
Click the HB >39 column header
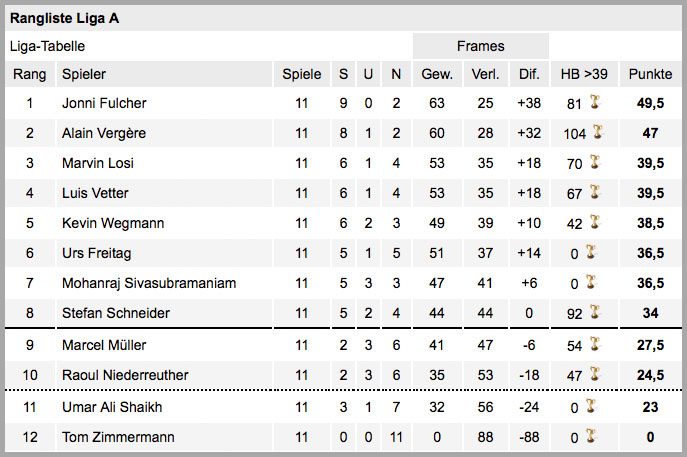pyautogui.click(x=584, y=74)
